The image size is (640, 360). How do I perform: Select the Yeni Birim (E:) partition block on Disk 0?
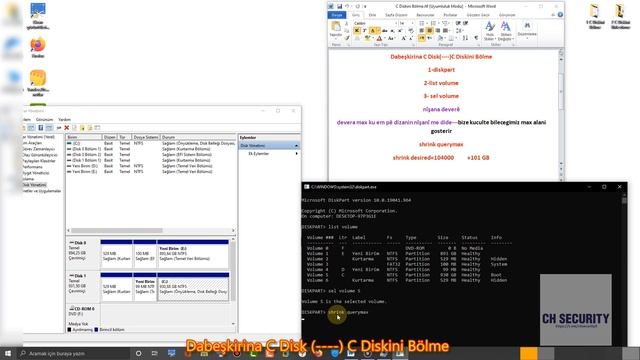click(x=193, y=254)
